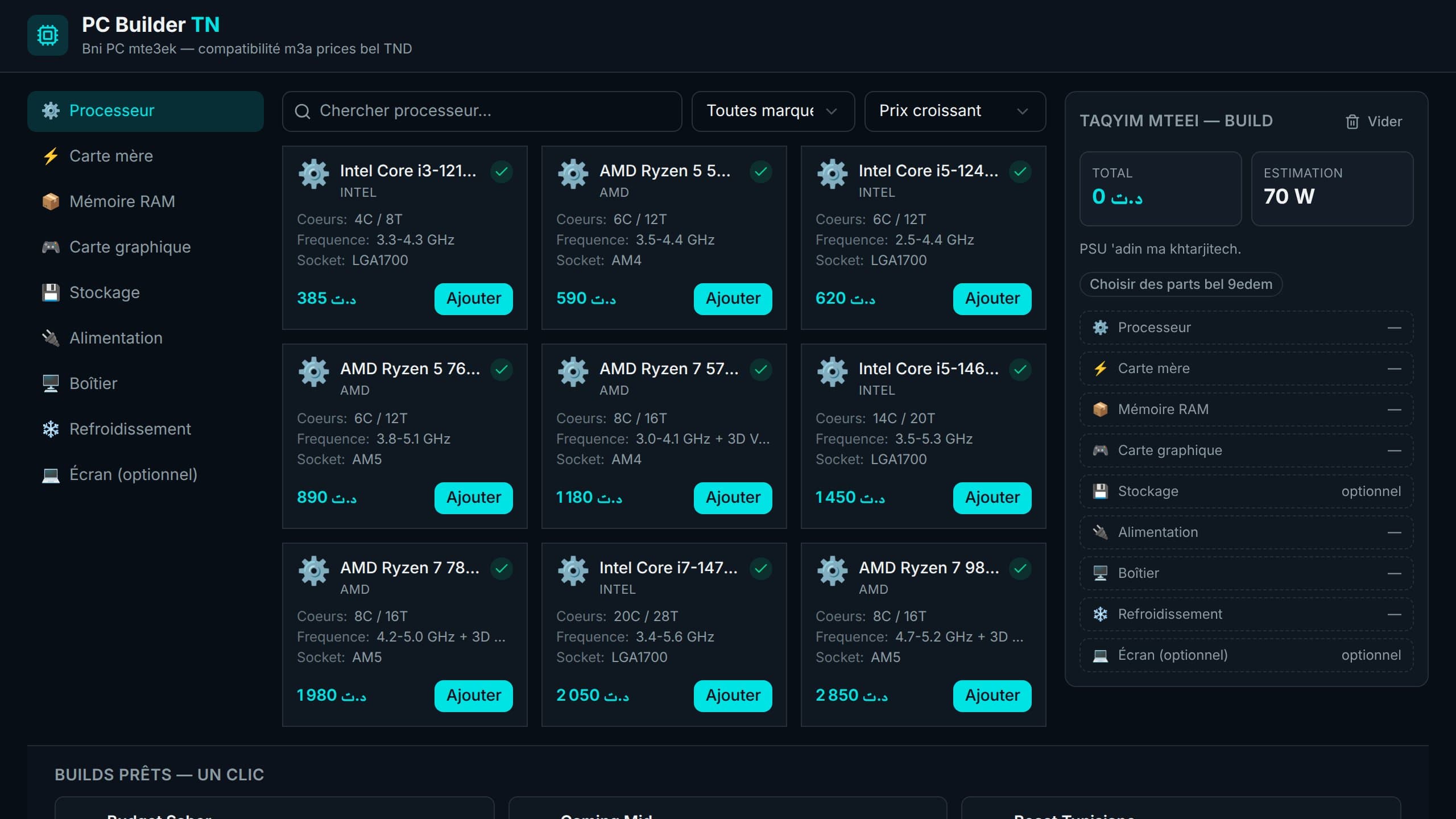This screenshot has width=1456, height=819.
Task: Click the green checkmark on AMD Ryzen 7 98 card
Action: (1020, 568)
